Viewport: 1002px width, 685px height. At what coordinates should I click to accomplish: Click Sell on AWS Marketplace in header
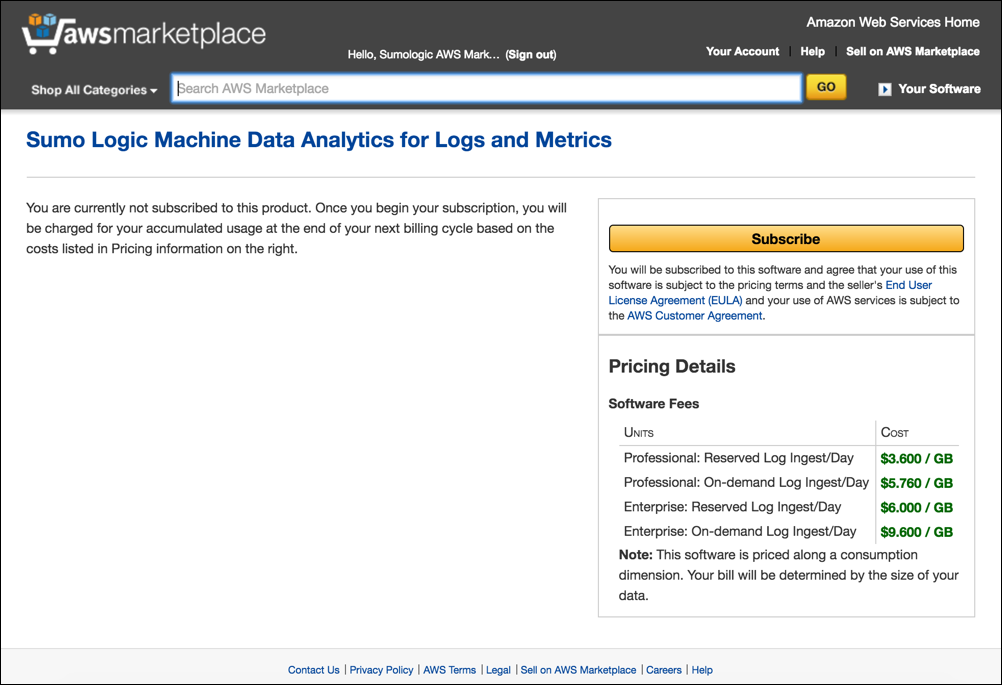point(912,51)
